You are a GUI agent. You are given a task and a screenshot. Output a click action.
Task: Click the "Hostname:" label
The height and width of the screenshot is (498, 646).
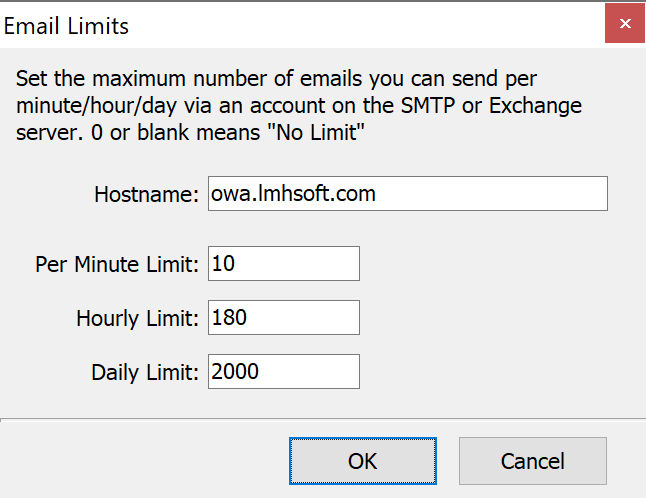coord(147,194)
